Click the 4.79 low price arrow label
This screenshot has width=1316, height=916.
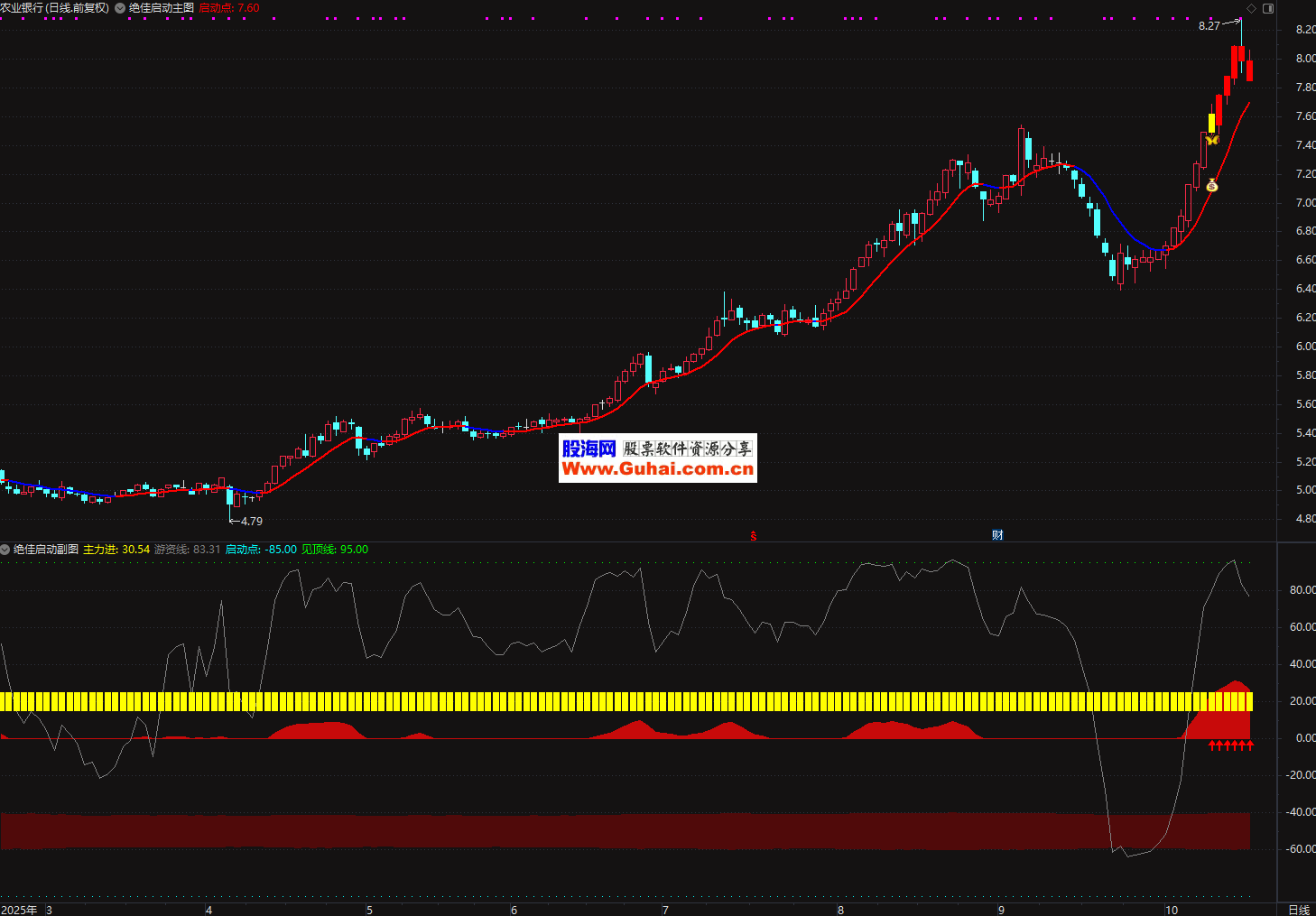(x=250, y=521)
